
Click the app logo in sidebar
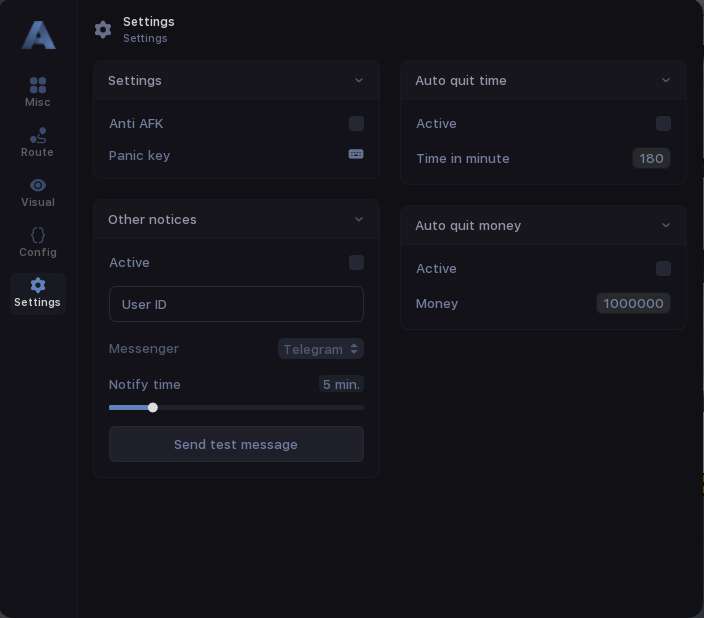click(x=38, y=35)
